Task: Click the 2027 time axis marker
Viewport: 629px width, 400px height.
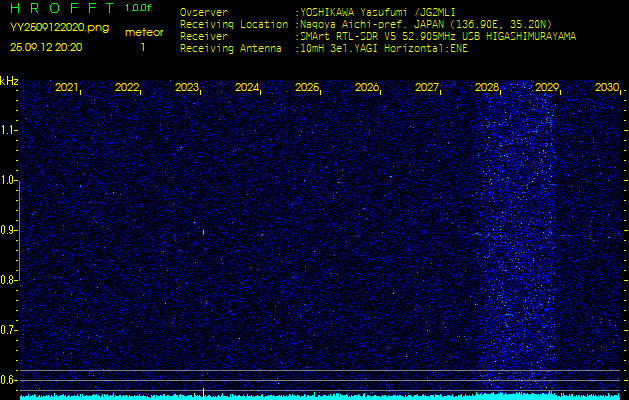Action: tap(427, 87)
